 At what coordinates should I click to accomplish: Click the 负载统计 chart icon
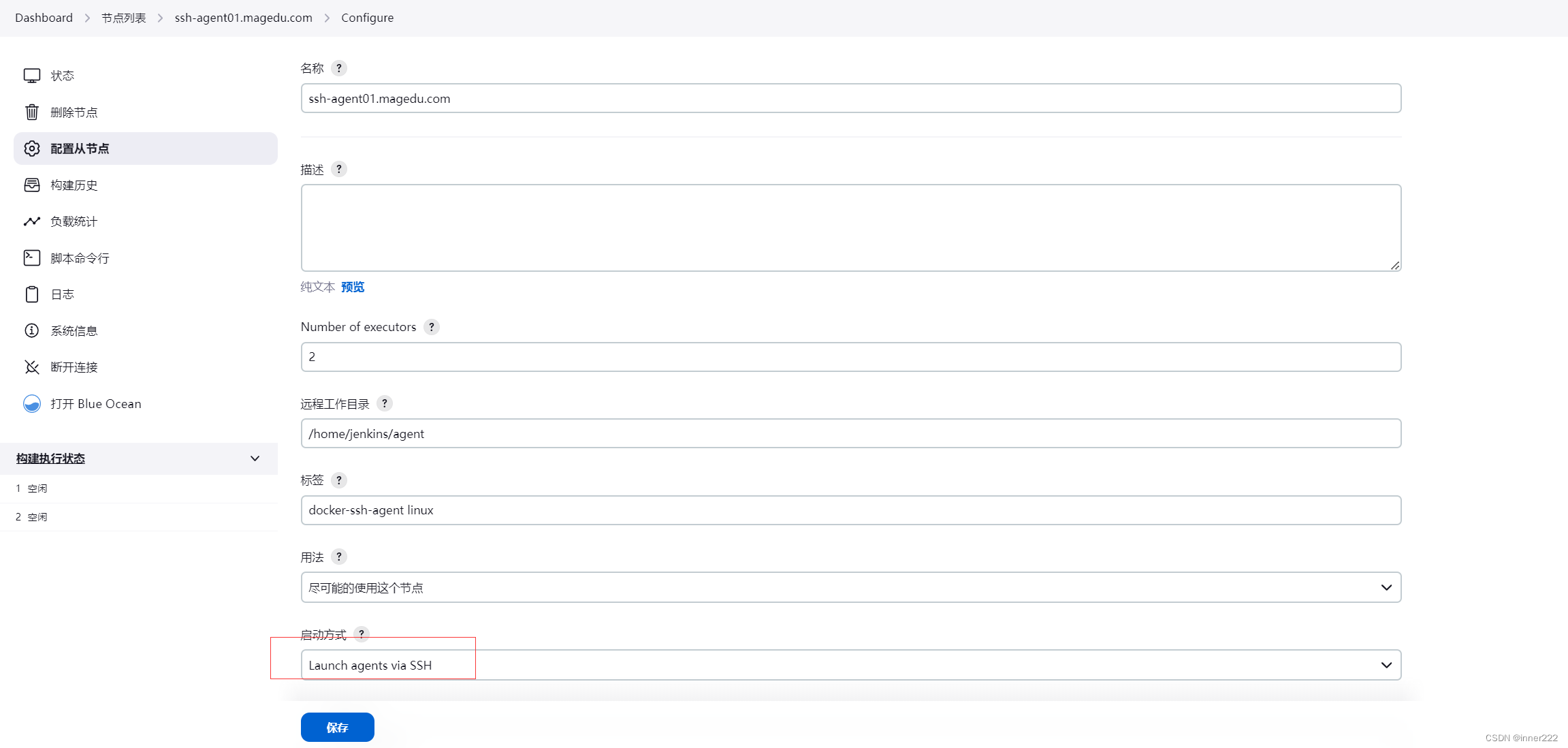(x=31, y=221)
